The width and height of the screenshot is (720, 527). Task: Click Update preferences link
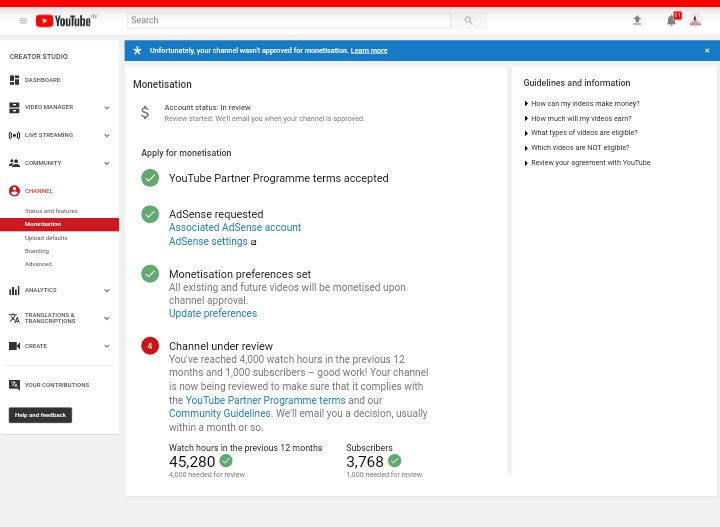coord(213,313)
